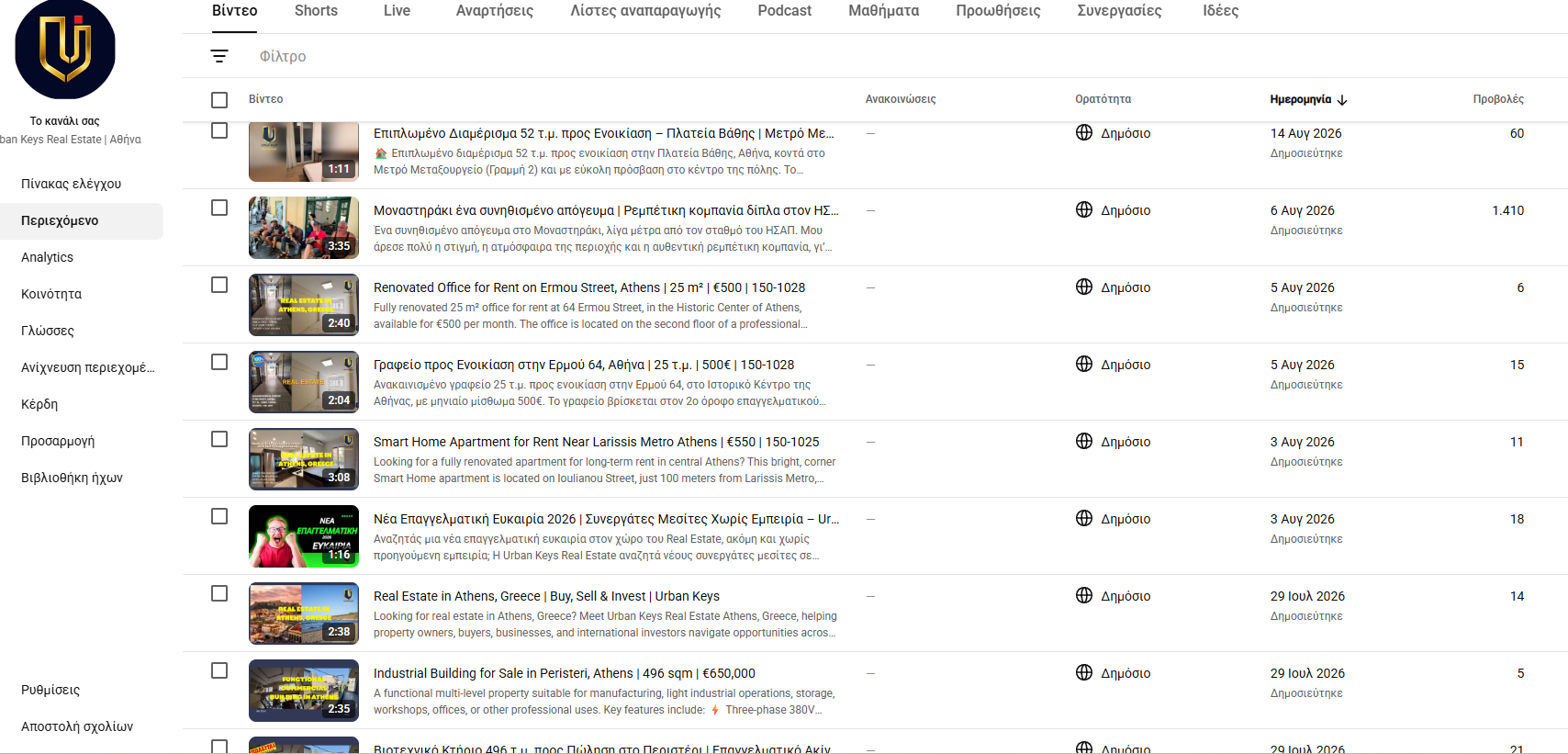Open visibility dropdown Δημόσιο for Νέα Επαγγελματική row
The image size is (1568, 754).
1126,519
